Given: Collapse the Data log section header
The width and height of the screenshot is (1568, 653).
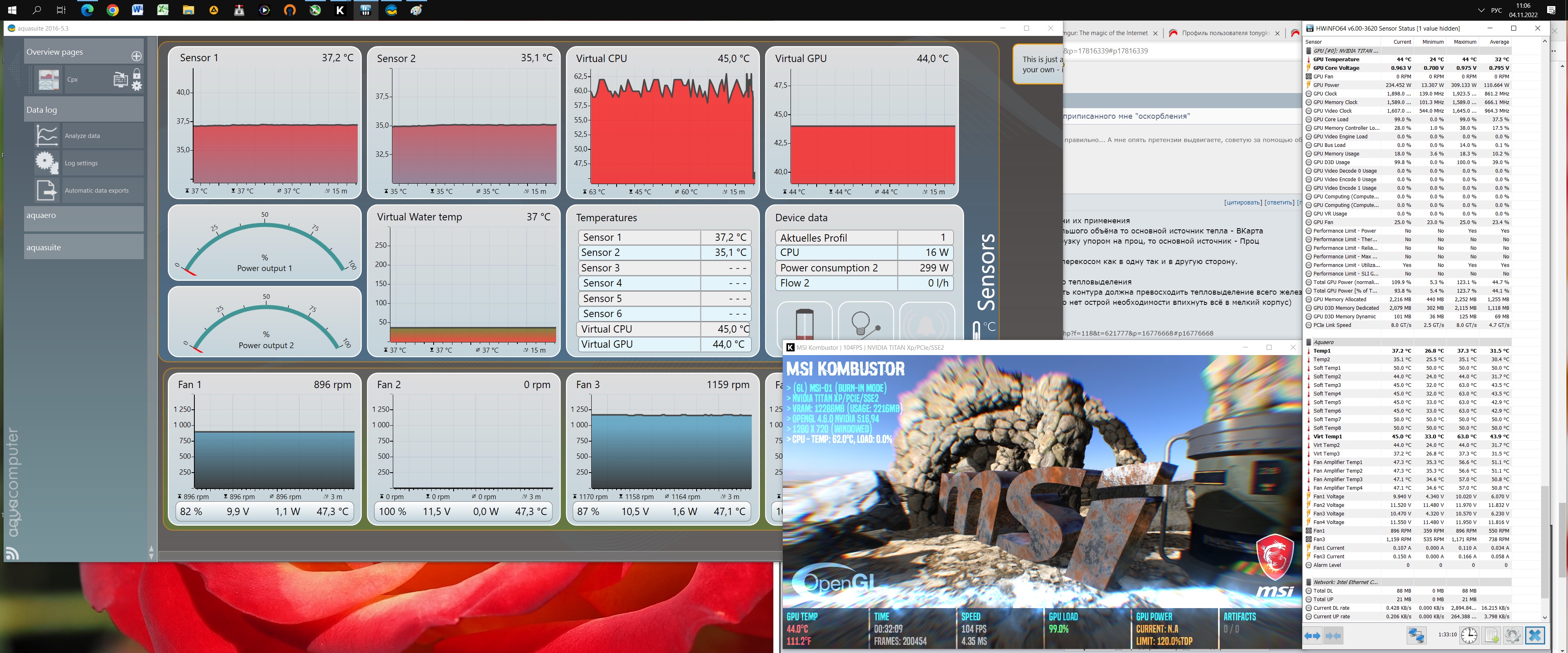Looking at the screenshot, I should click(x=83, y=110).
